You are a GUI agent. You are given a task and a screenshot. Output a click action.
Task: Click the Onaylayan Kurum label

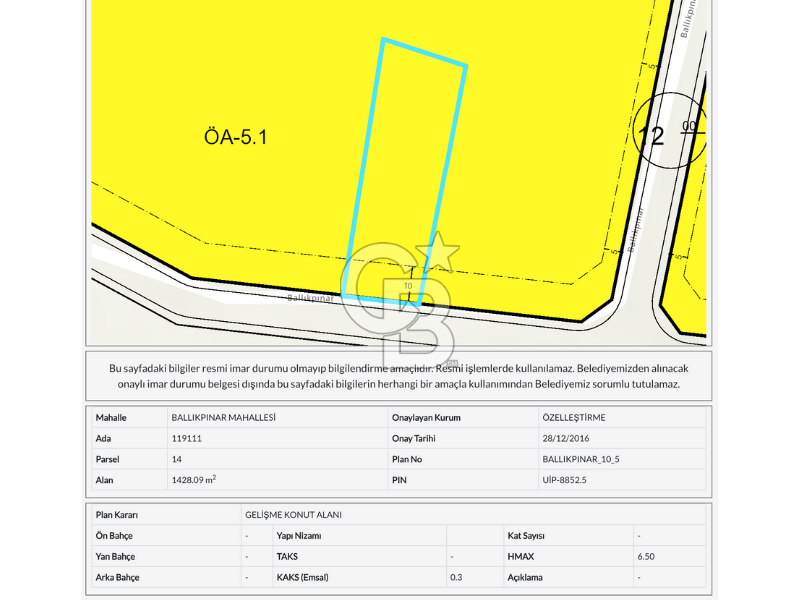426,417
